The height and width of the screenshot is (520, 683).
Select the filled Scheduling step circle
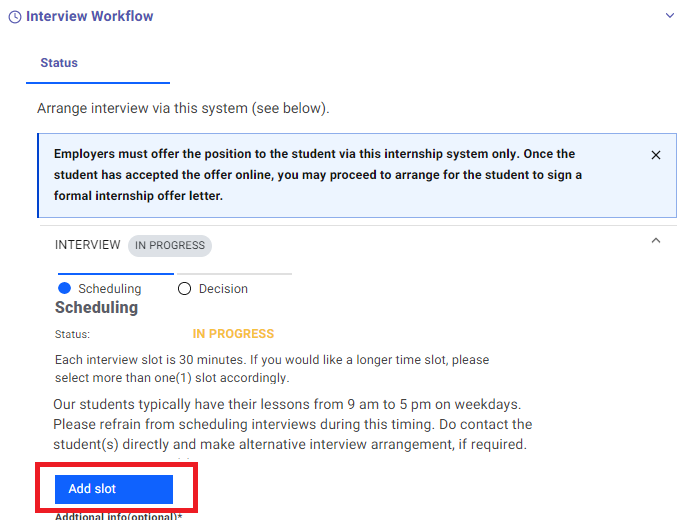[x=64, y=288]
